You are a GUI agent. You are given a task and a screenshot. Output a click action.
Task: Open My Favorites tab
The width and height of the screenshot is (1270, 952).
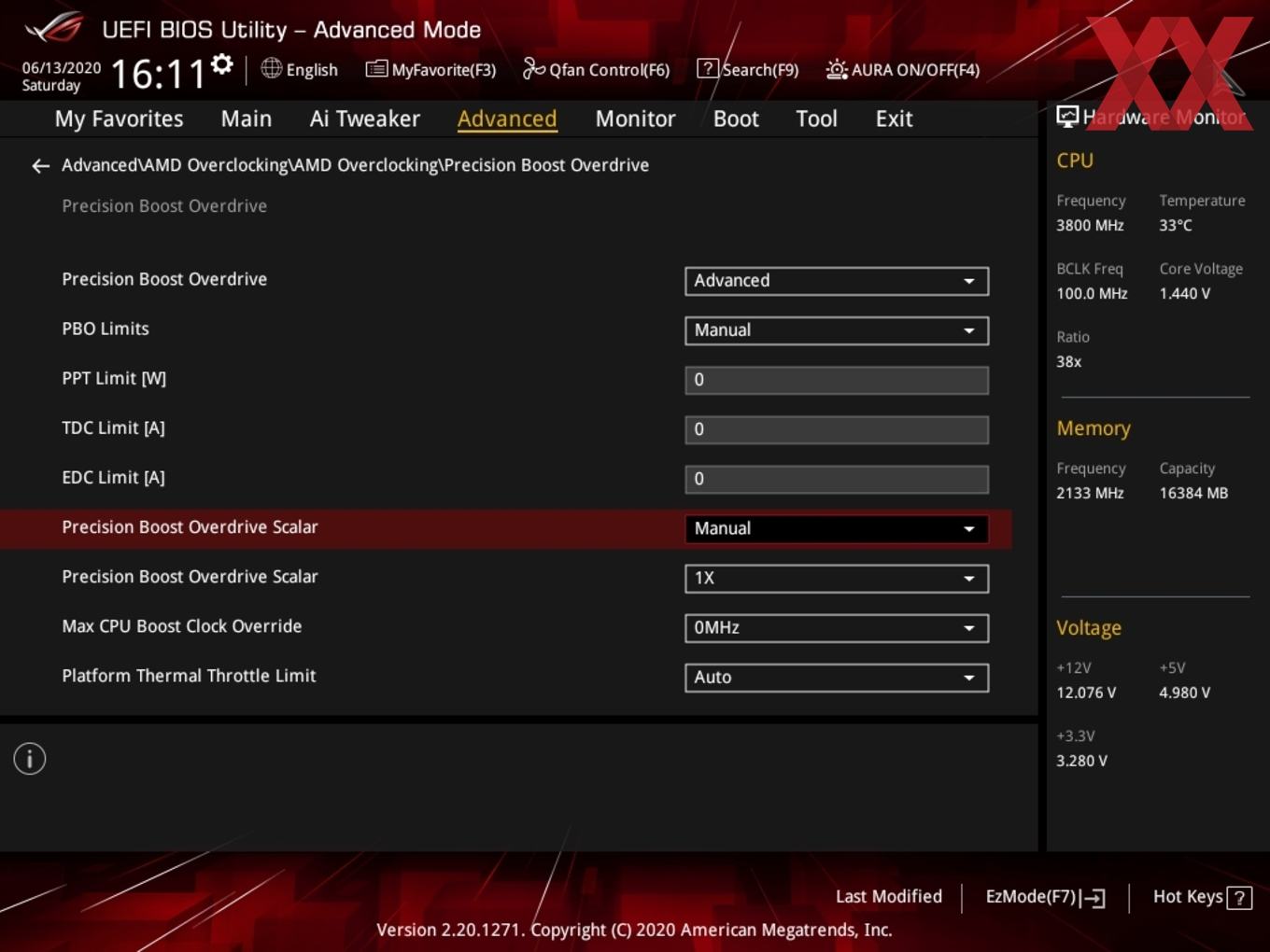[119, 119]
